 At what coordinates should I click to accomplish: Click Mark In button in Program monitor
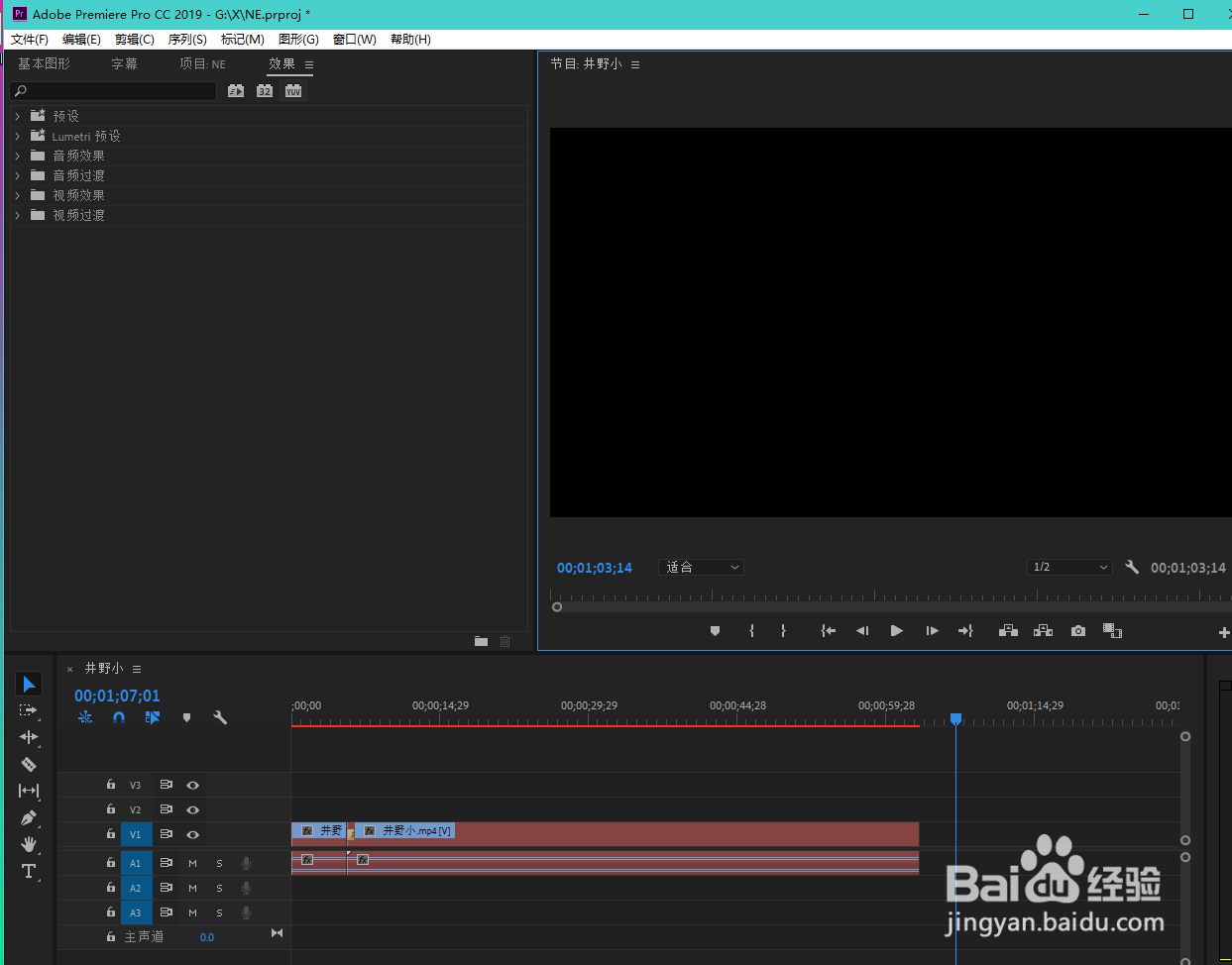tap(751, 631)
